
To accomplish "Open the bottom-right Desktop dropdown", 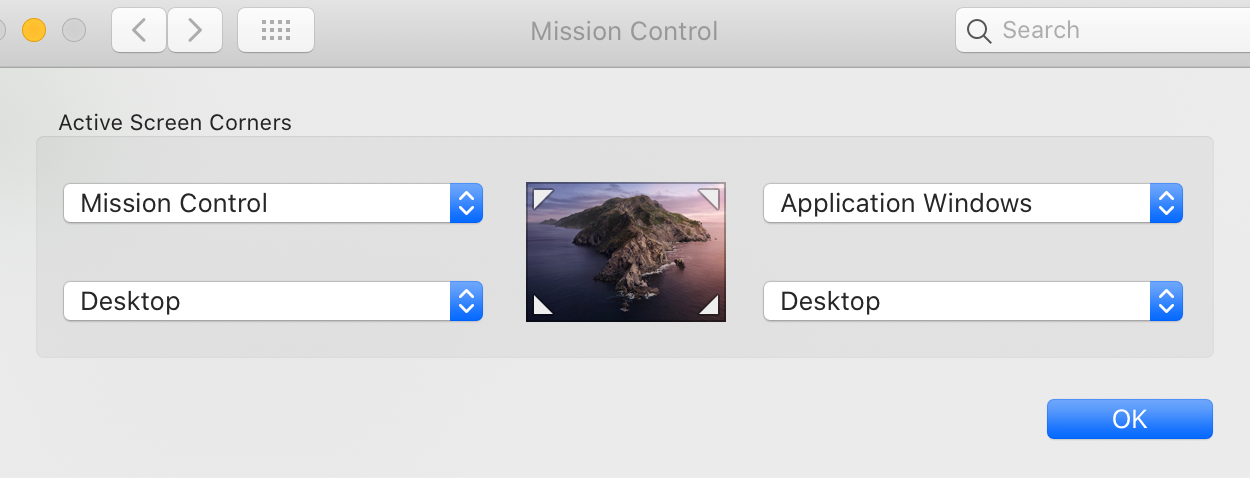I will tap(973, 301).
